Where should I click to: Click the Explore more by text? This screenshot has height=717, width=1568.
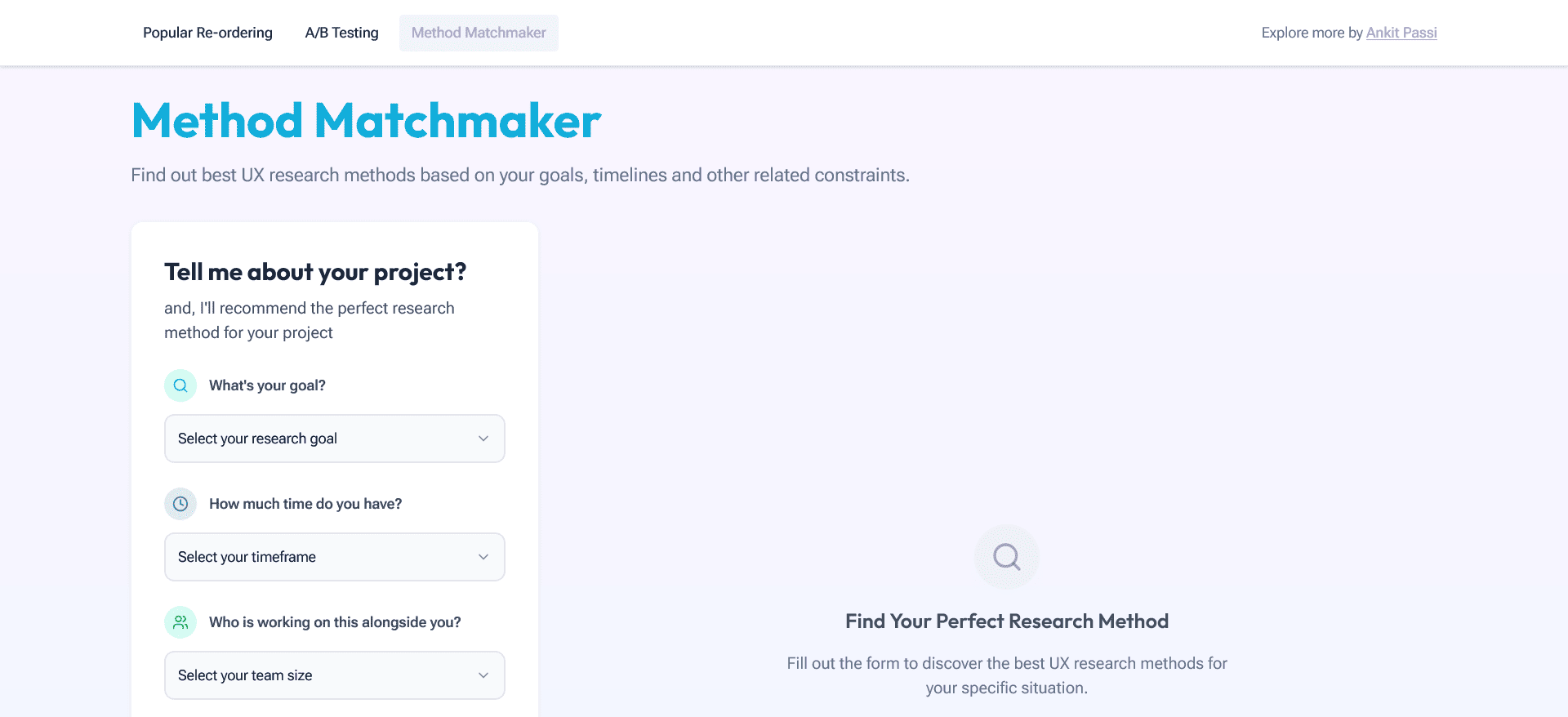[x=1311, y=33]
